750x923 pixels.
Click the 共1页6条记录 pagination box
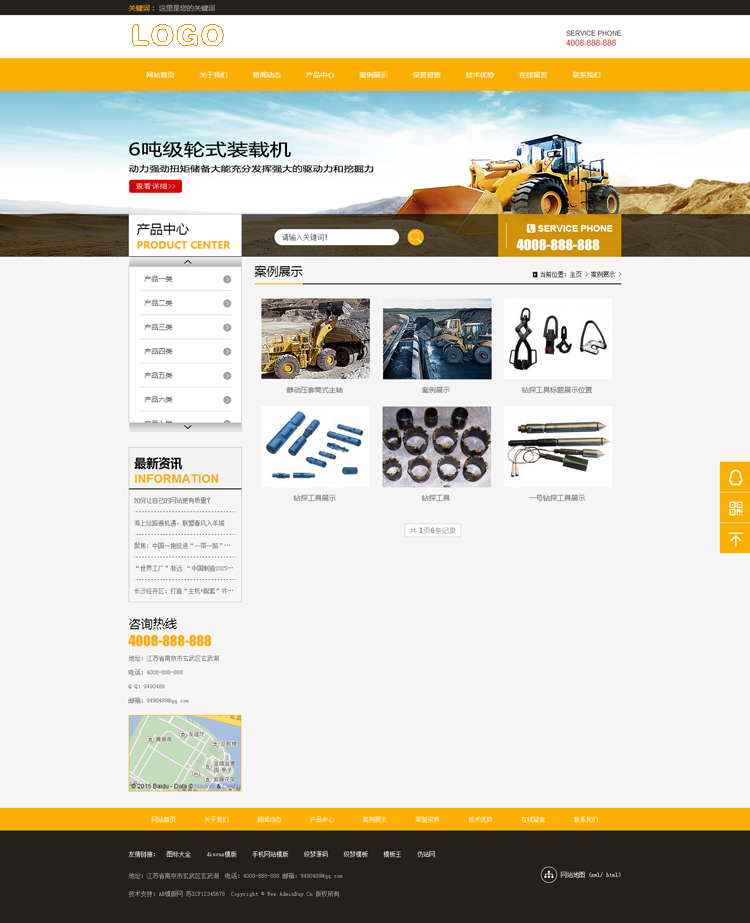[x=433, y=530]
